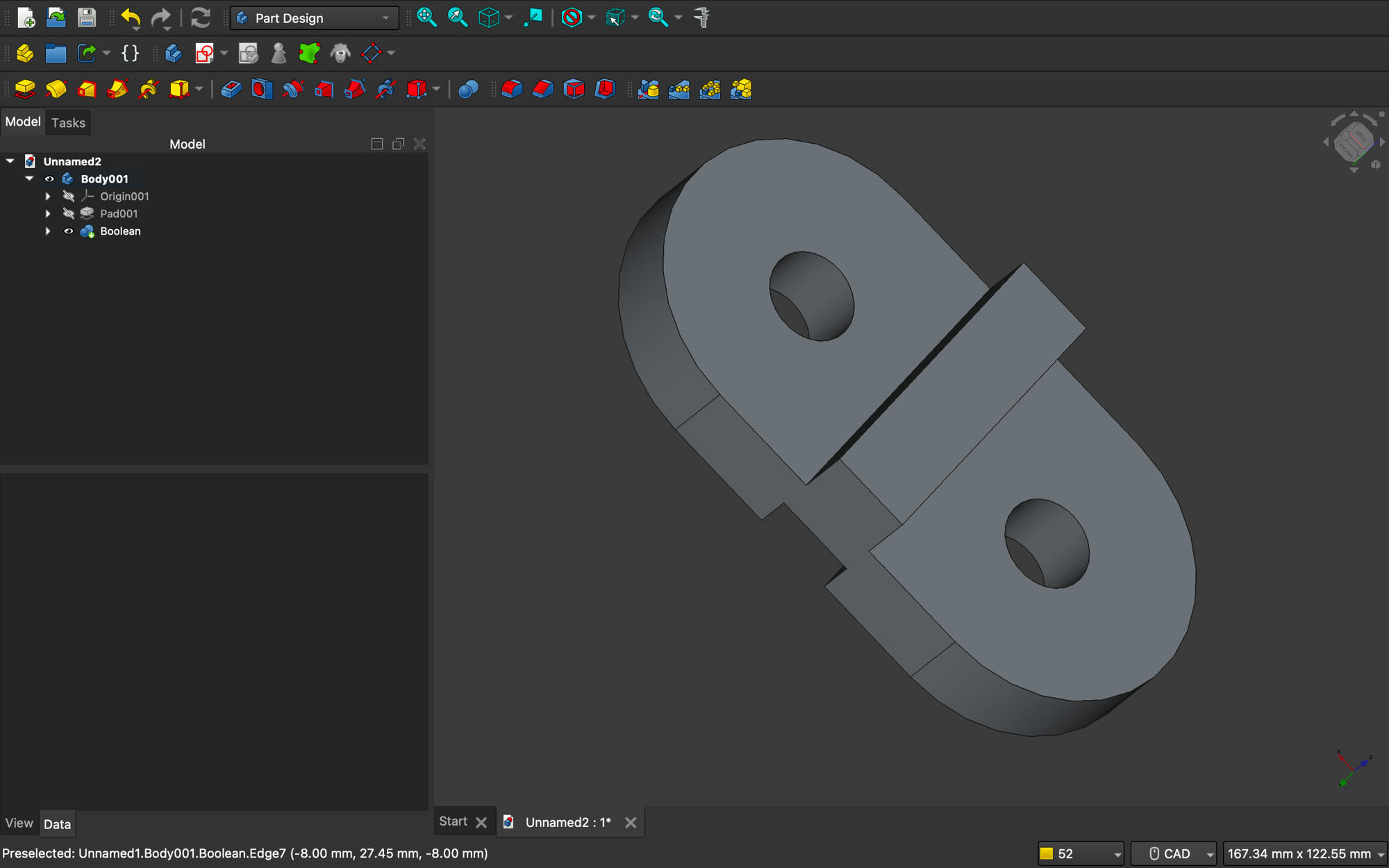
Task: Start the Hole tool
Action: [262, 89]
